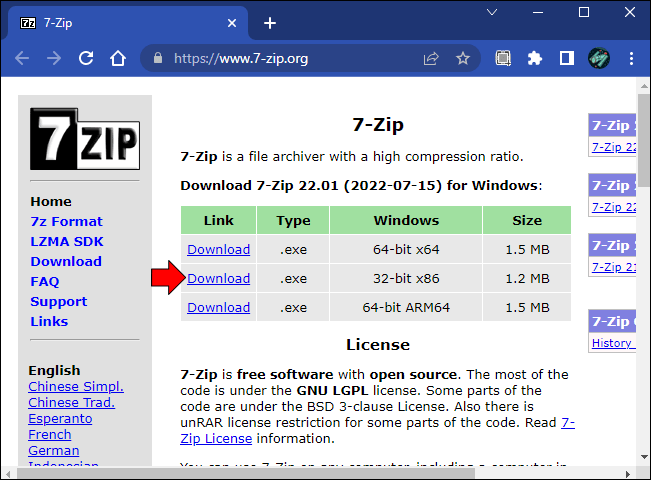Screen dimensions: 651x480
Task: Open the Download sidebar link
Action: pos(66,261)
